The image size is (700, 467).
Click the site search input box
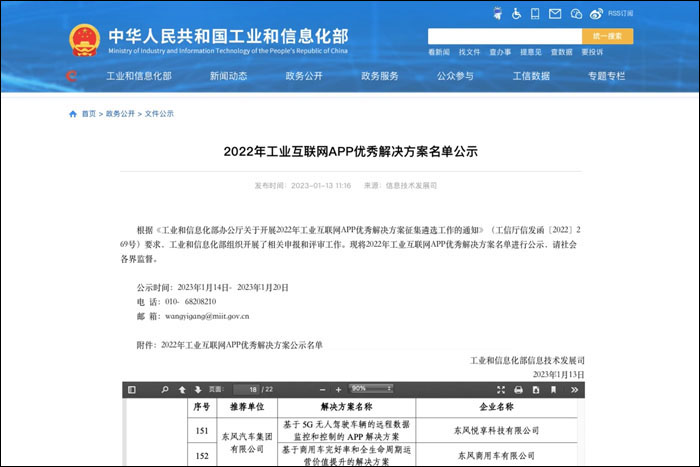(x=504, y=36)
